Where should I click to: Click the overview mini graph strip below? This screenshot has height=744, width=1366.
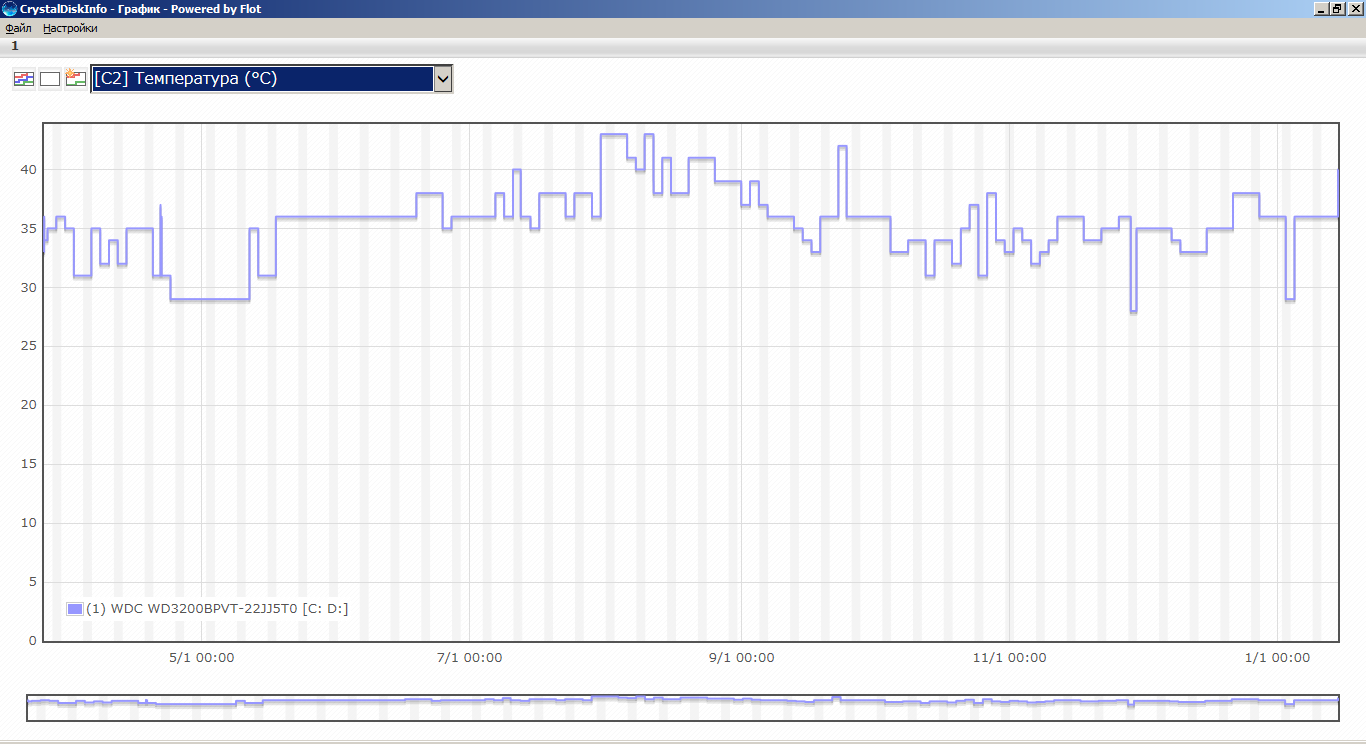(682, 707)
